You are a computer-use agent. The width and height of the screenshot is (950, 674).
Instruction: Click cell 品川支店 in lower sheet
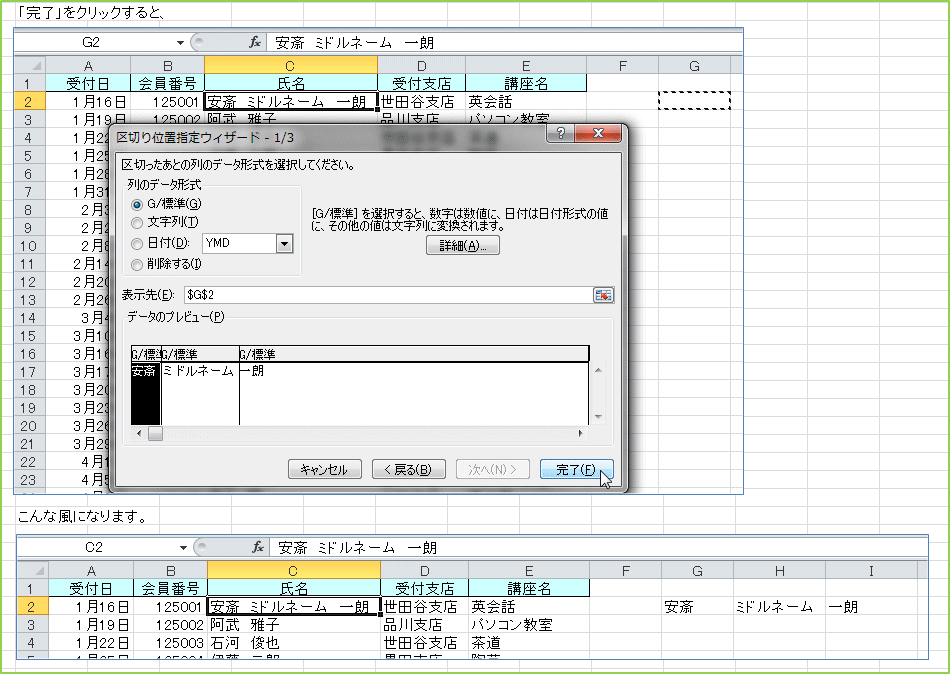425,624
